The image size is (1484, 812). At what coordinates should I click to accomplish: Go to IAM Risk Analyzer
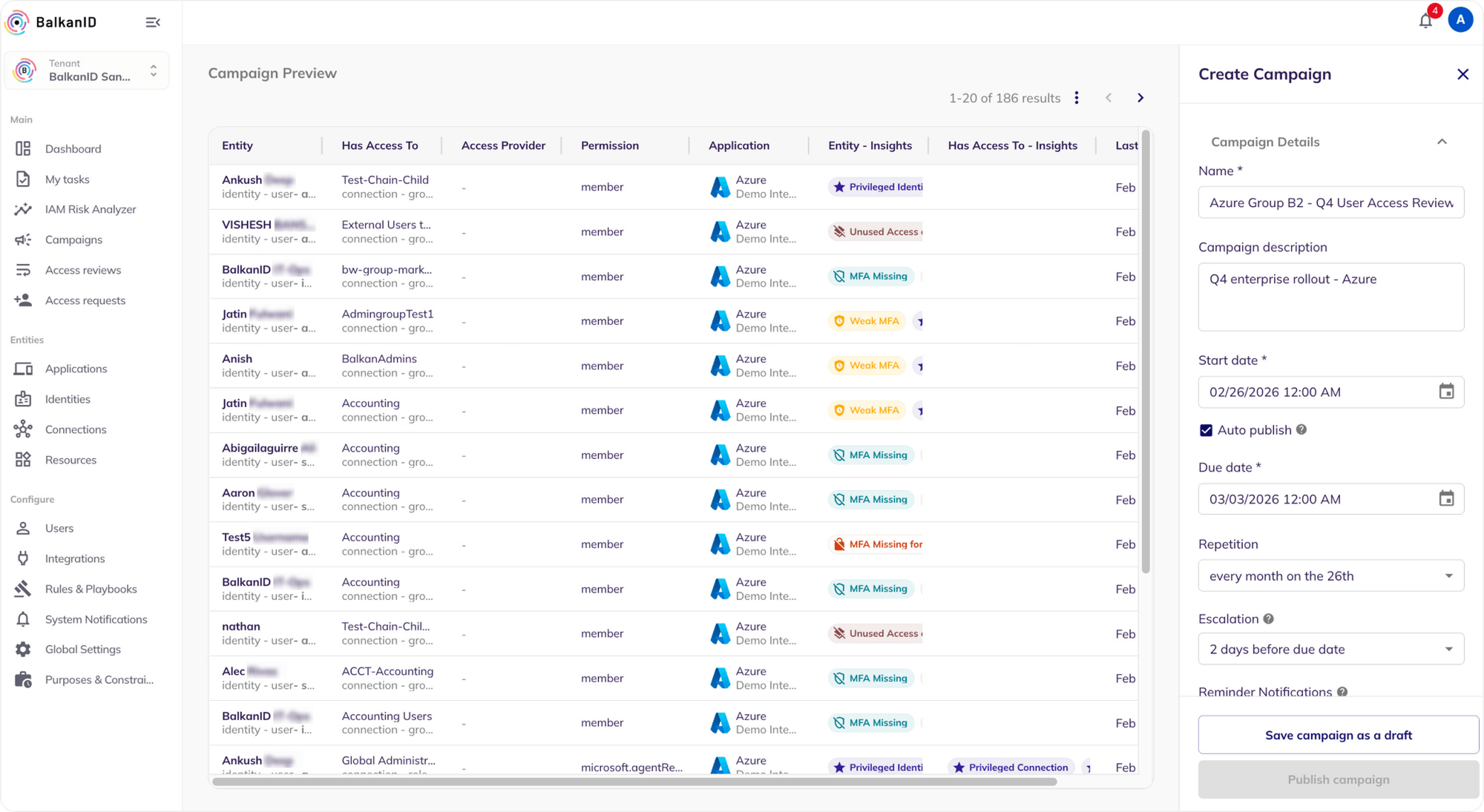(x=91, y=209)
